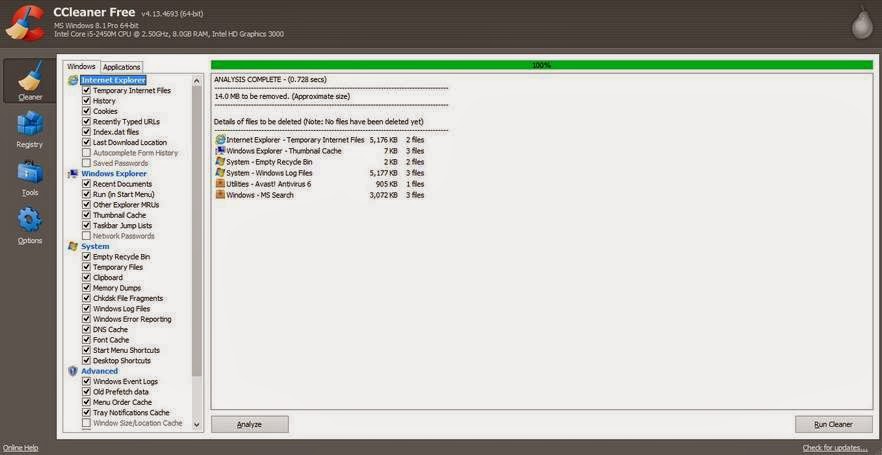Viewport: 882px width, 455px height.
Task: Enable Window Size/Location Cache checkbox
Action: [x=86, y=423]
